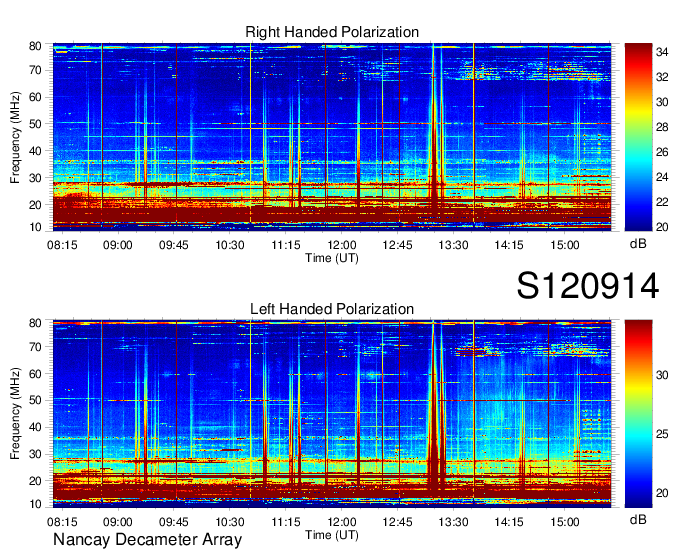Click 15:00 tick under Left Handed plot

click(x=565, y=522)
